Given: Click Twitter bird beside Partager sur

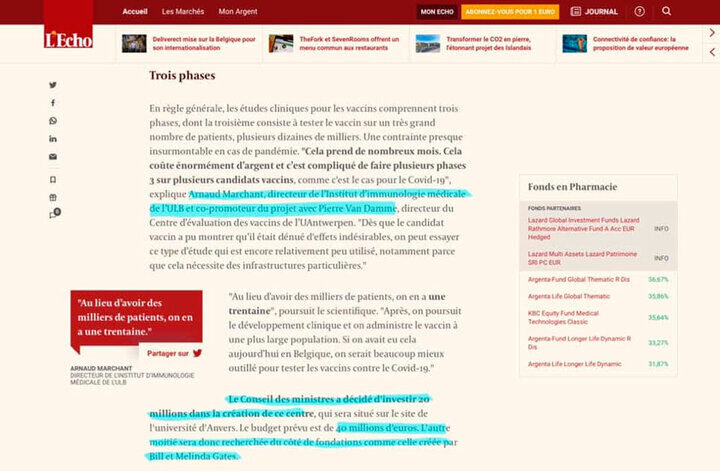Looking at the screenshot, I should (x=197, y=353).
